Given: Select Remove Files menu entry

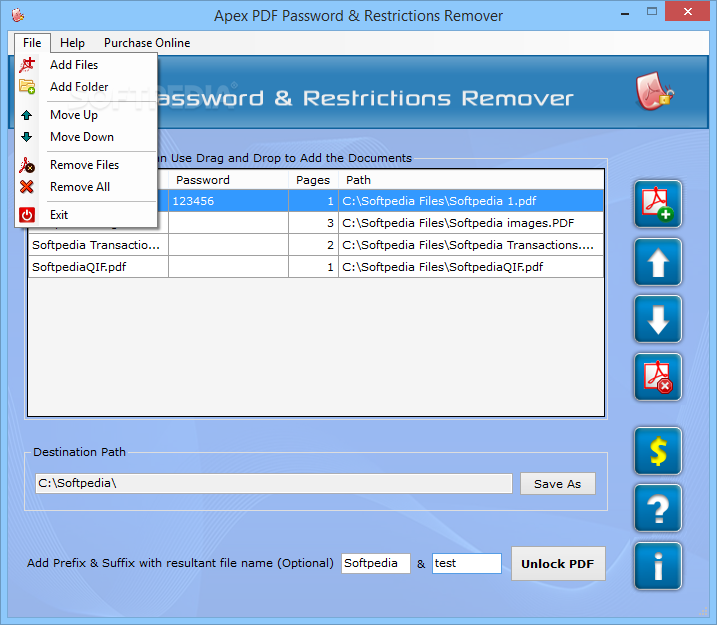Looking at the screenshot, I should click(85, 165).
